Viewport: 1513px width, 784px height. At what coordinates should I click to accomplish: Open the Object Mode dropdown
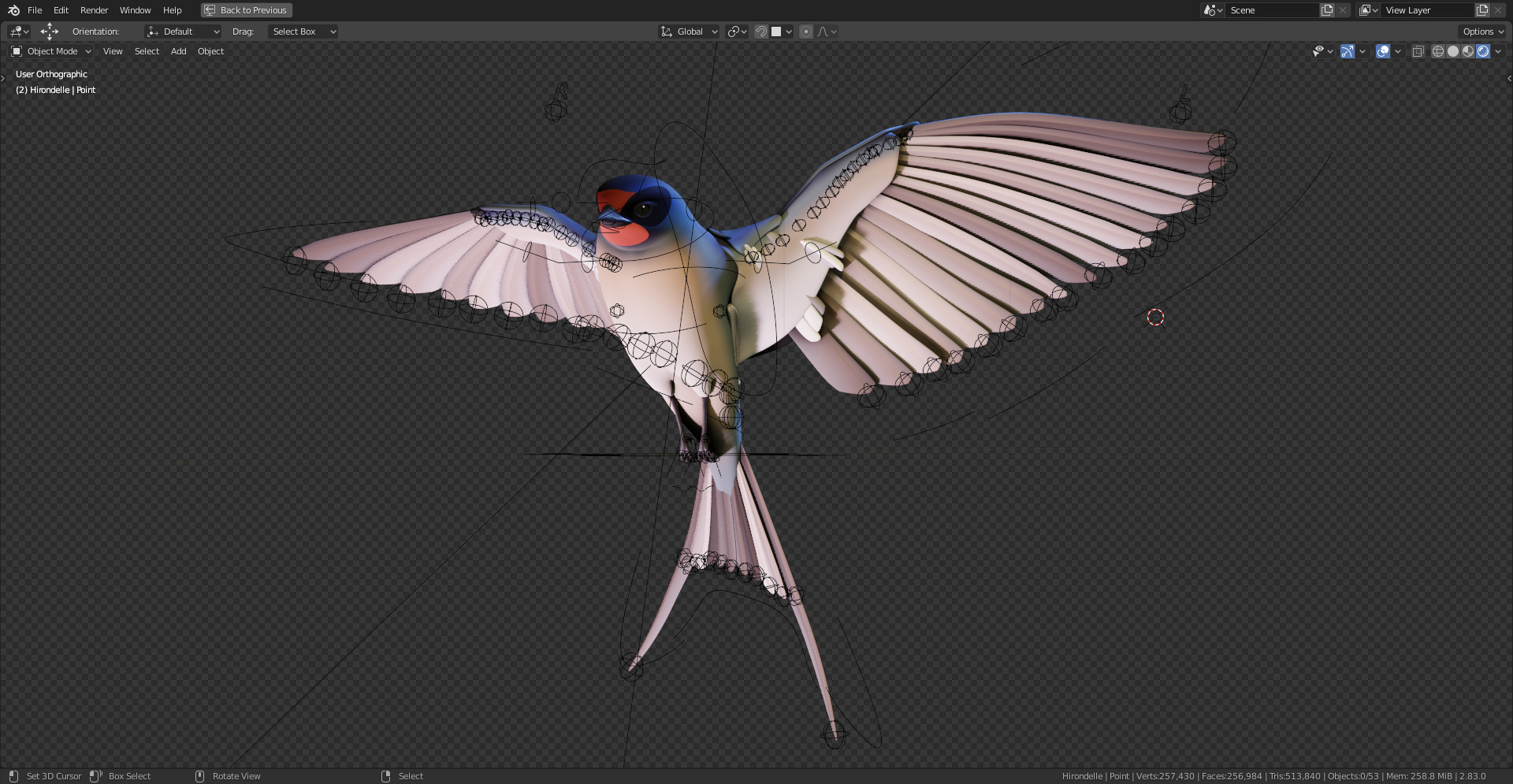[x=51, y=51]
